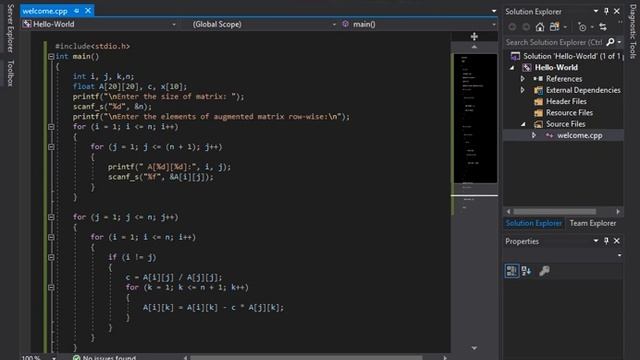Pin the Solution Explorer panel
The width and height of the screenshot is (640, 360).
(606, 11)
